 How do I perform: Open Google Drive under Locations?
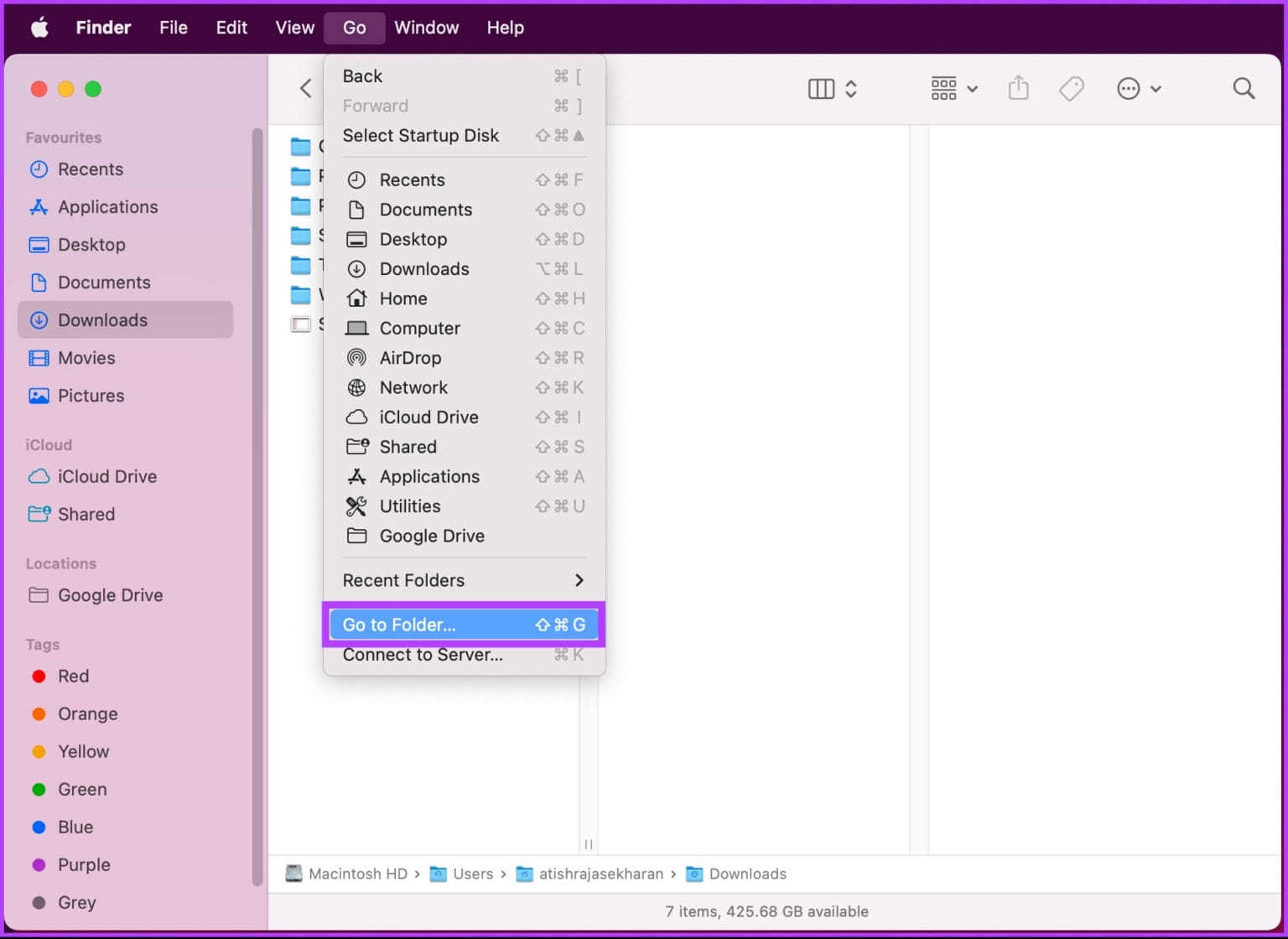click(110, 595)
